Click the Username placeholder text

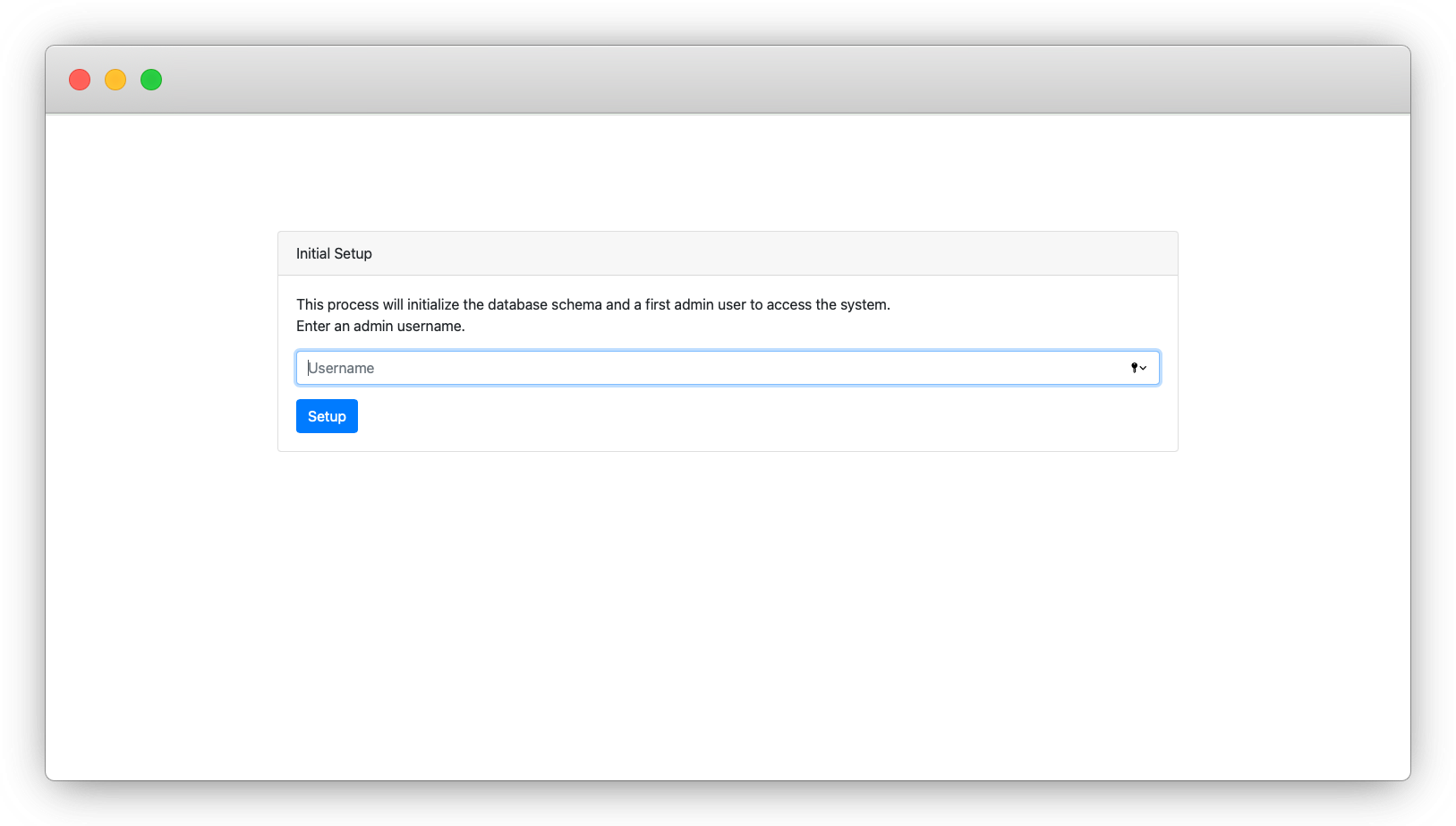pos(341,368)
